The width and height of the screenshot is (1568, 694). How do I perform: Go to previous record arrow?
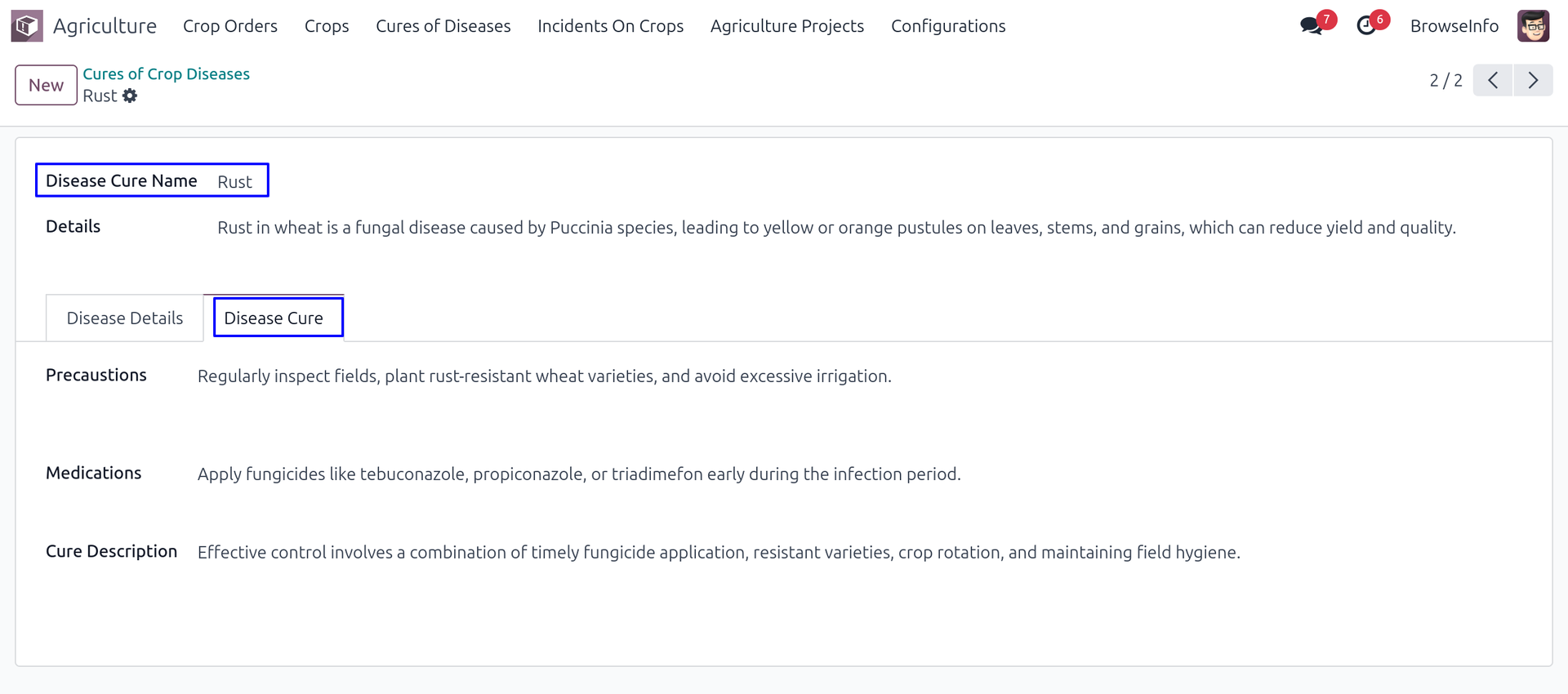pos(1493,81)
